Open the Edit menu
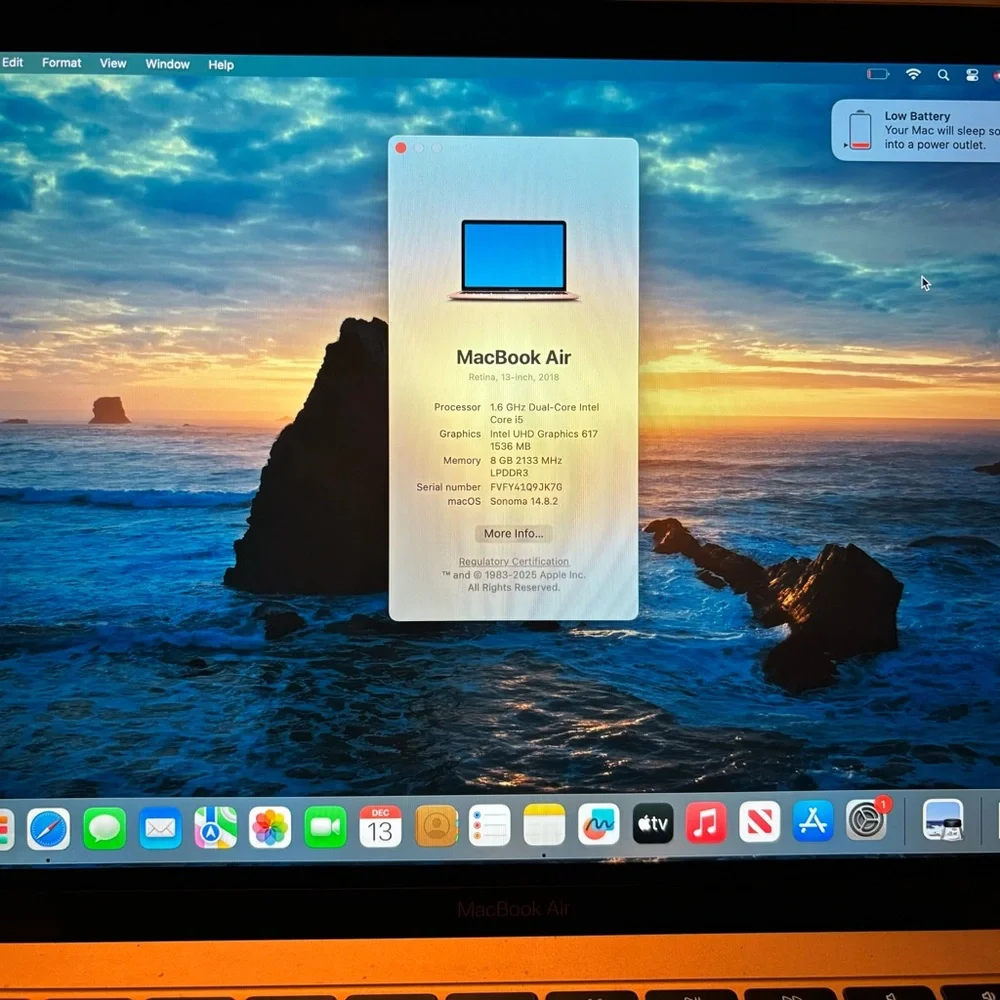Viewport: 1000px width, 1000px height. [x=12, y=62]
